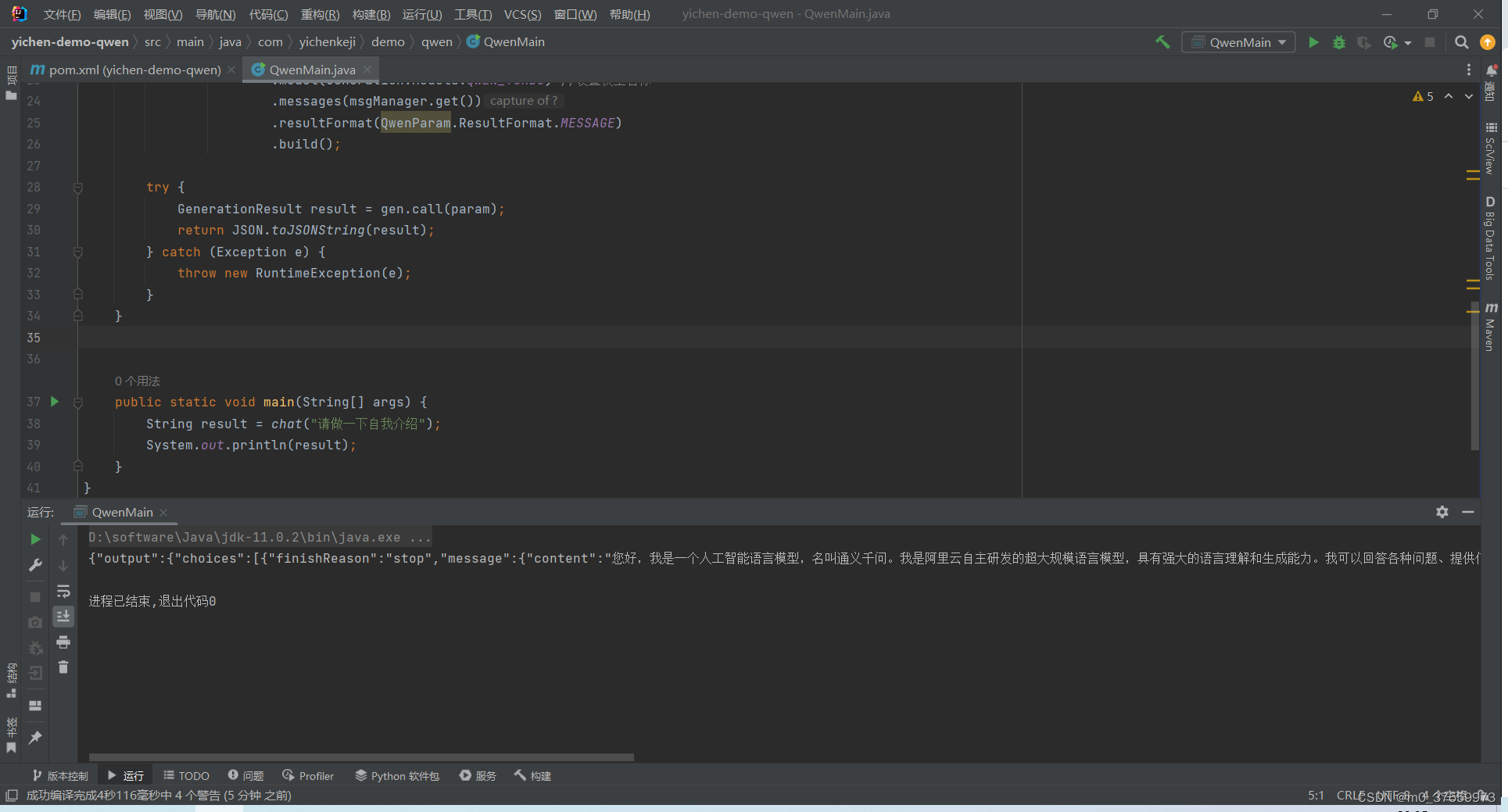The height and width of the screenshot is (812, 1508).
Task: Click the Debug bug icon in toolbar
Action: 1339,42
